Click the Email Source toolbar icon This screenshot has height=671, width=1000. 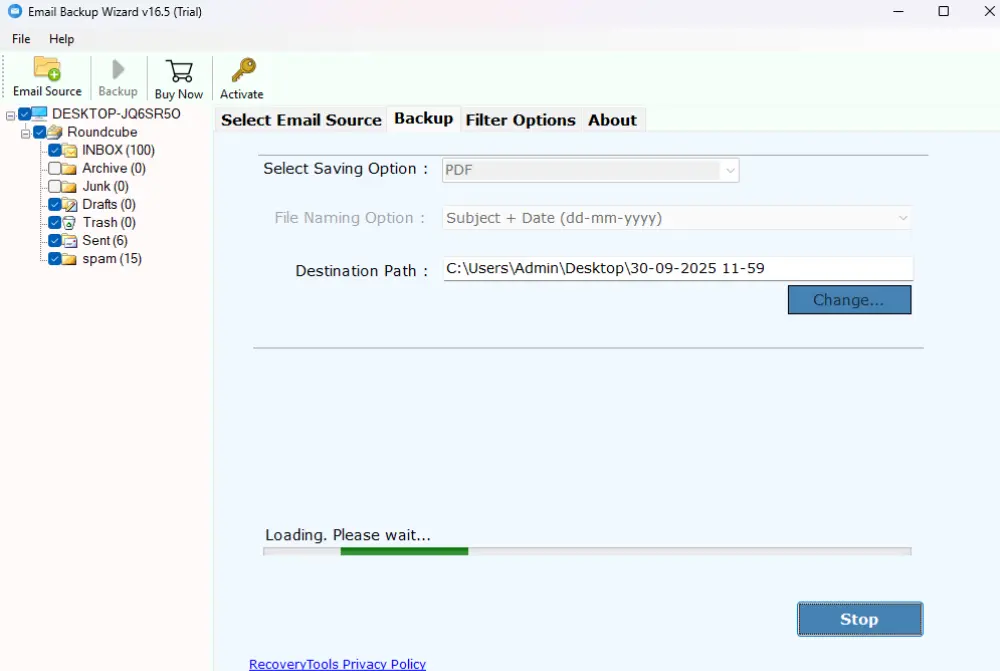point(46,70)
